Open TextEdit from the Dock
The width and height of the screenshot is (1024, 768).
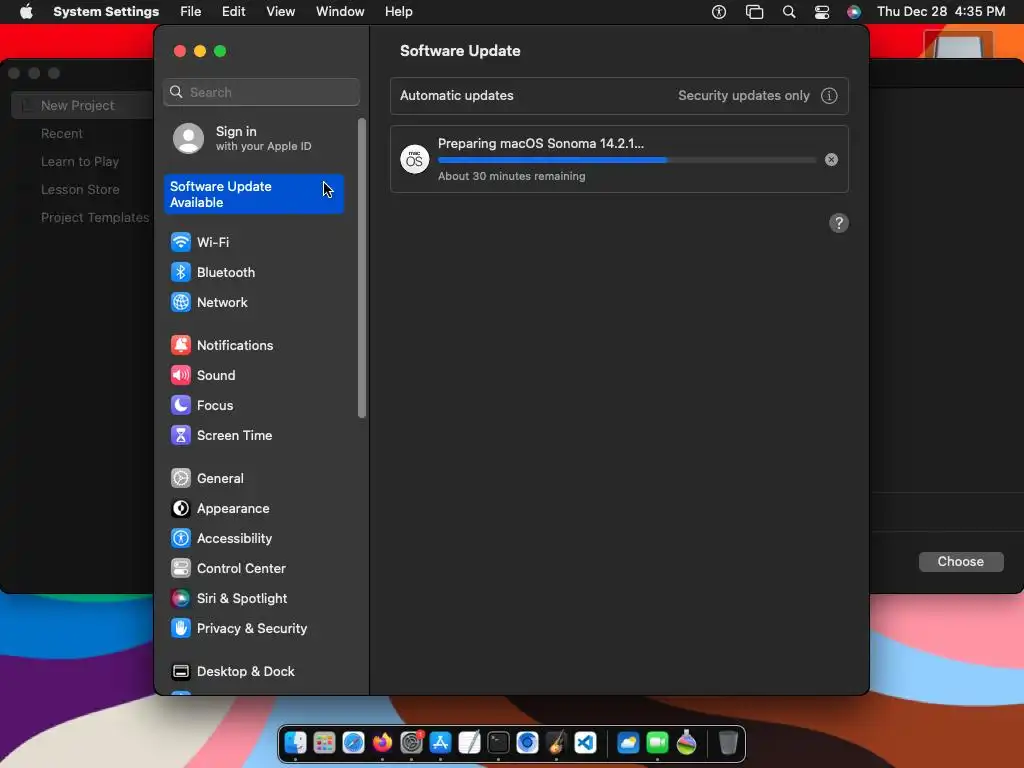tap(469, 743)
